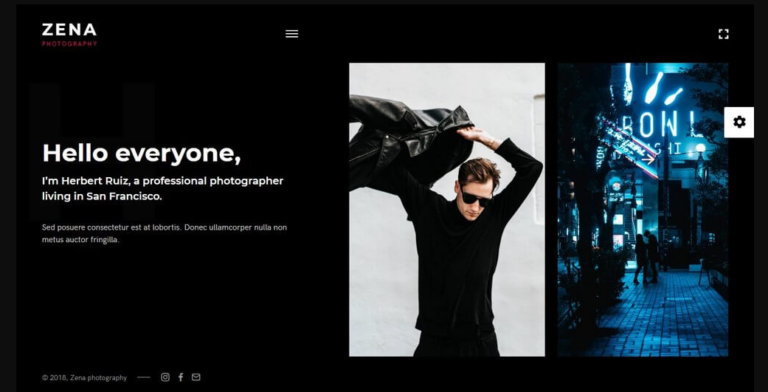Visit the Instagram profile icon

point(166,377)
